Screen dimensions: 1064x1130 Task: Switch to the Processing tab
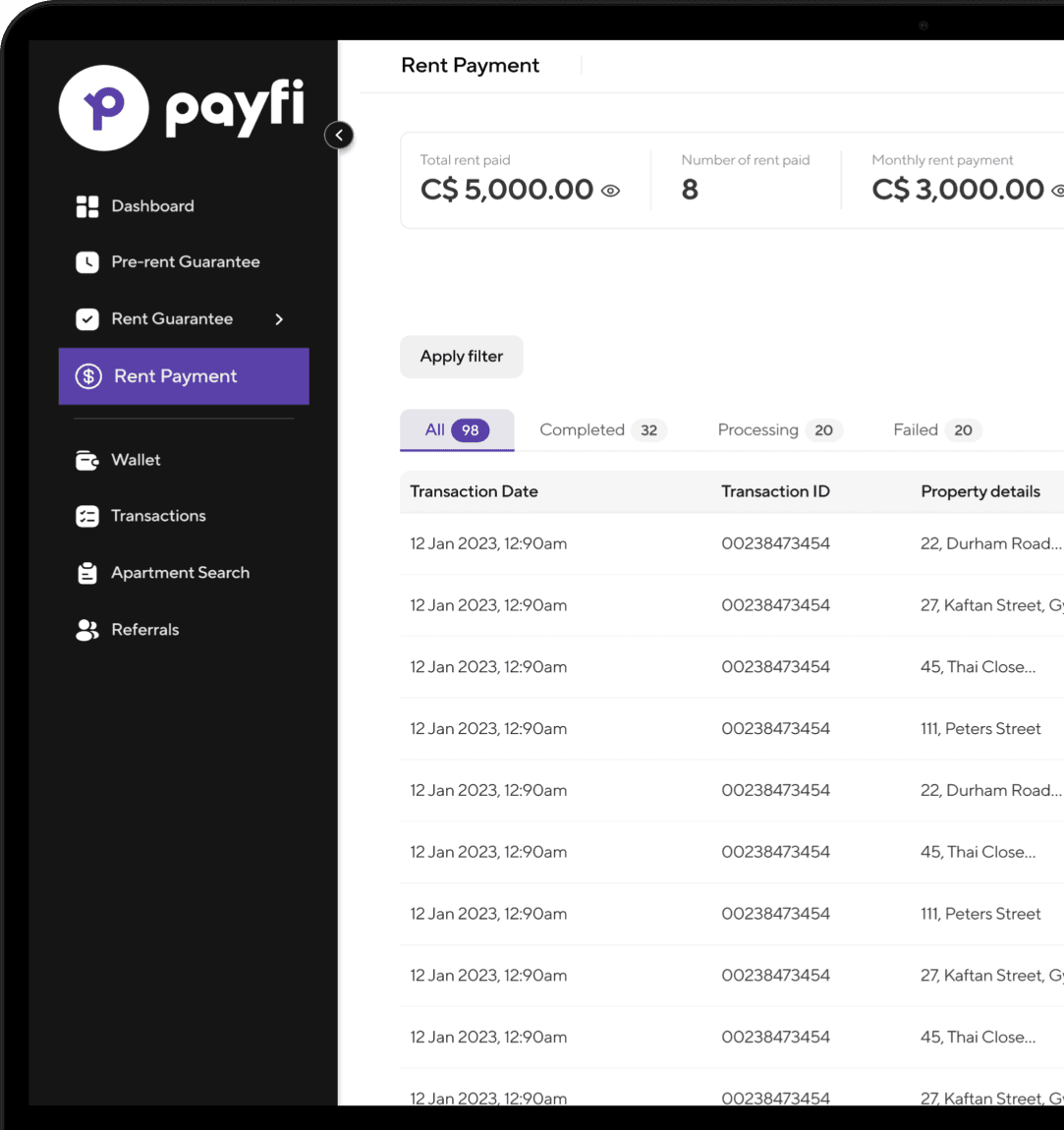[779, 430]
